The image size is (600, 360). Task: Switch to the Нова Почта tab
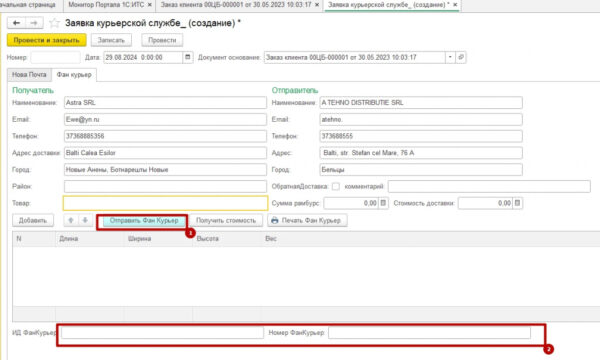click(x=29, y=75)
